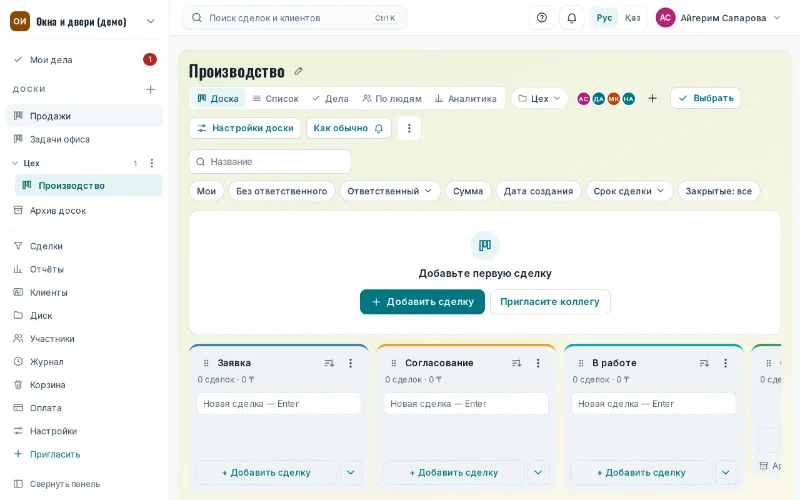Open the Продажи board in sidebar
The height and width of the screenshot is (500, 800).
85,116
